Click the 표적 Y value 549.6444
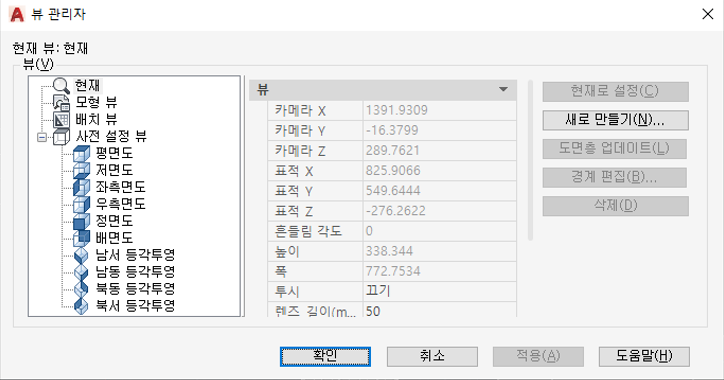Image resolution: width=724 pixels, height=380 pixels. (x=440, y=191)
